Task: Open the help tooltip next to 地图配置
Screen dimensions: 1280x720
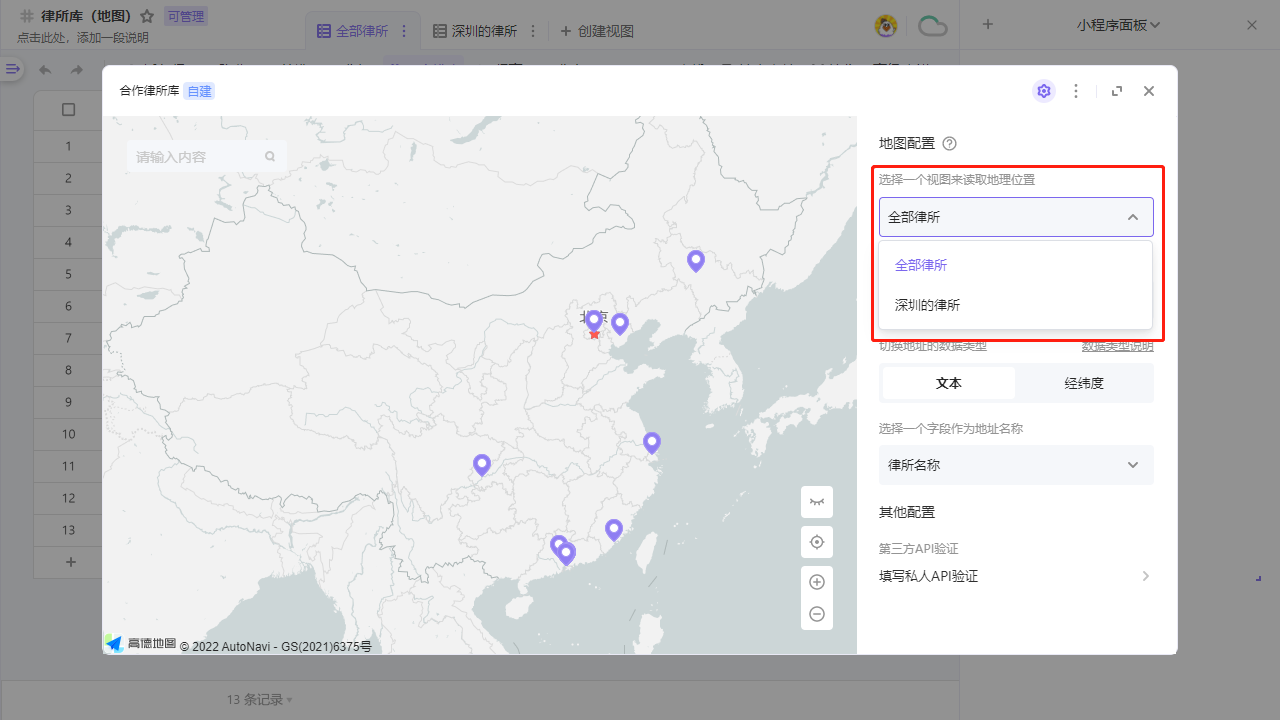Action: point(949,143)
